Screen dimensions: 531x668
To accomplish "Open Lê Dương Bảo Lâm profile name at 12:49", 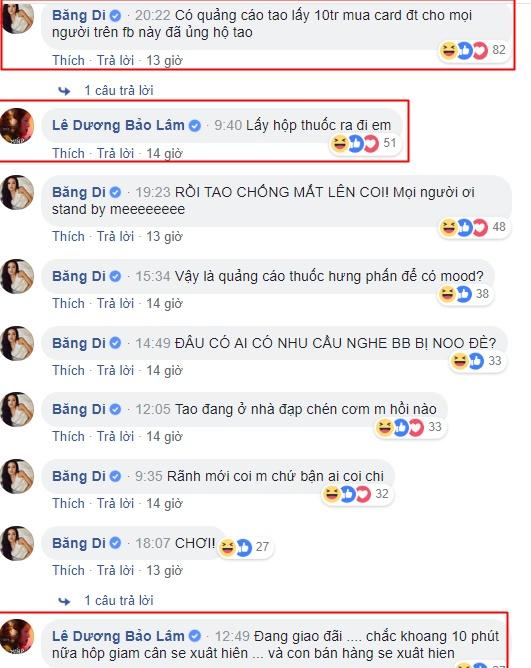I will click(118, 636).
